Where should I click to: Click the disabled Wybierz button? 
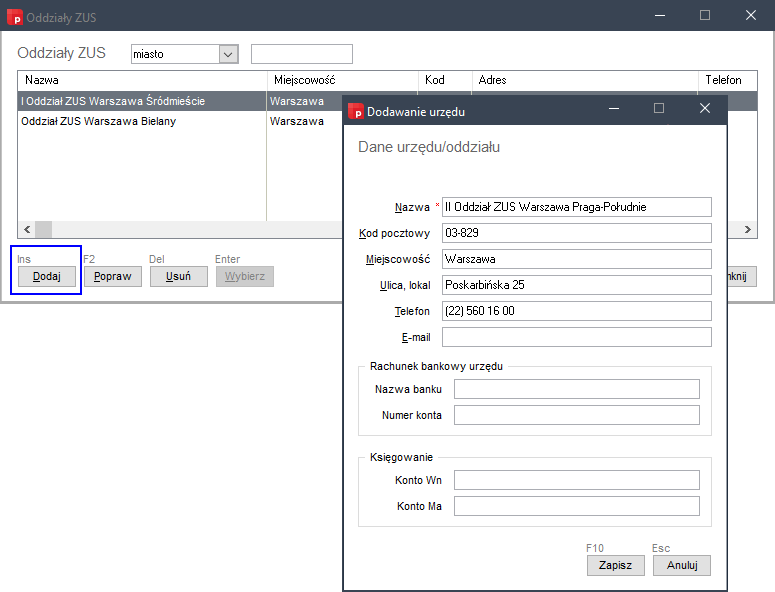point(245,276)
